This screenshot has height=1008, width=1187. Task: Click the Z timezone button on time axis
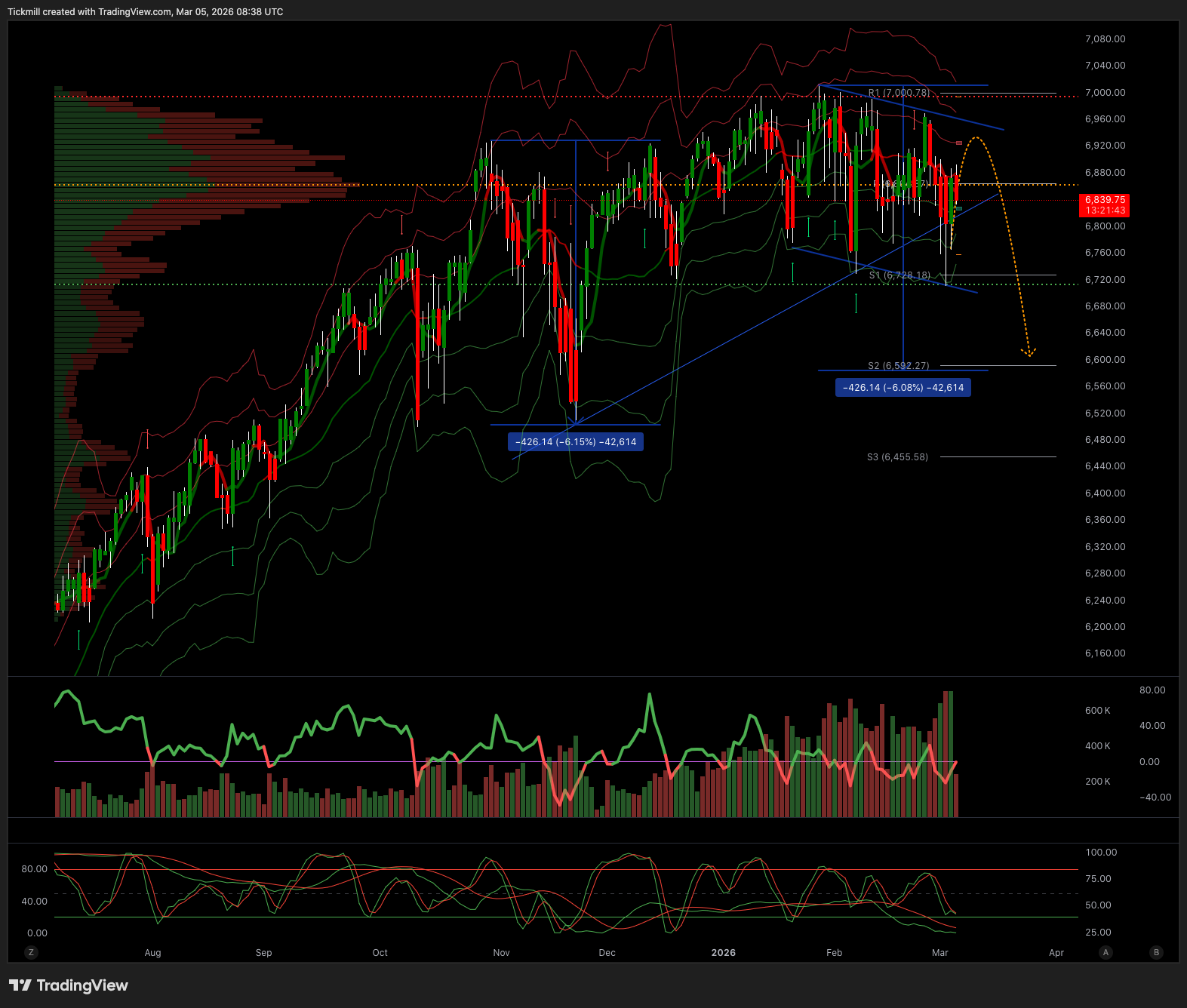pyautogui.click(x=31, y=952)
